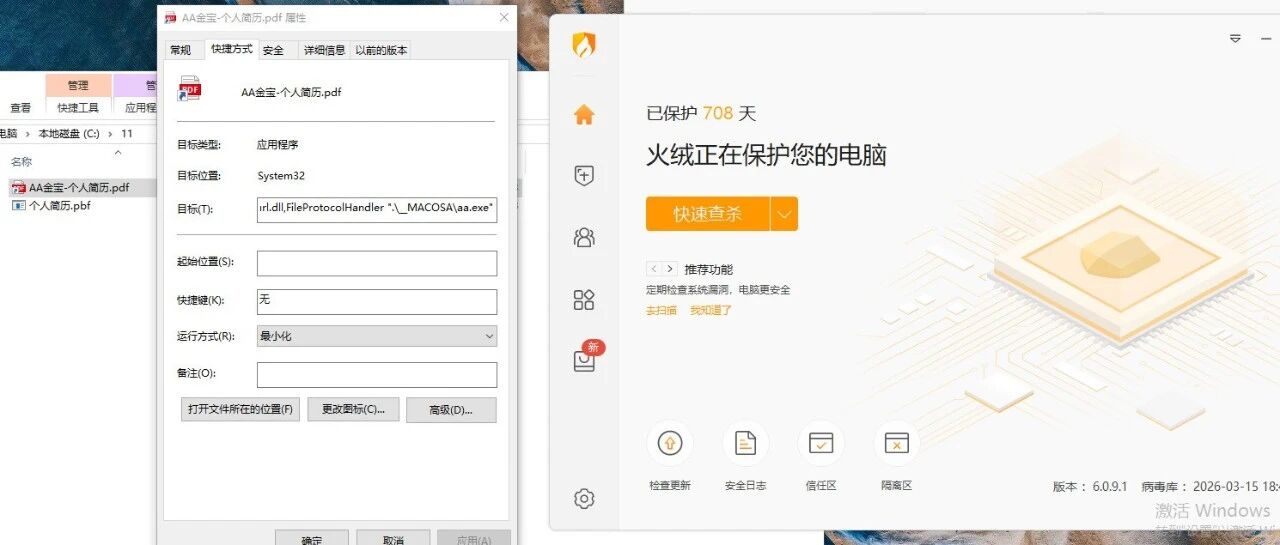Open the security tools grid icon
This screenshot has height=545, width=1280.
coord(584,299)
